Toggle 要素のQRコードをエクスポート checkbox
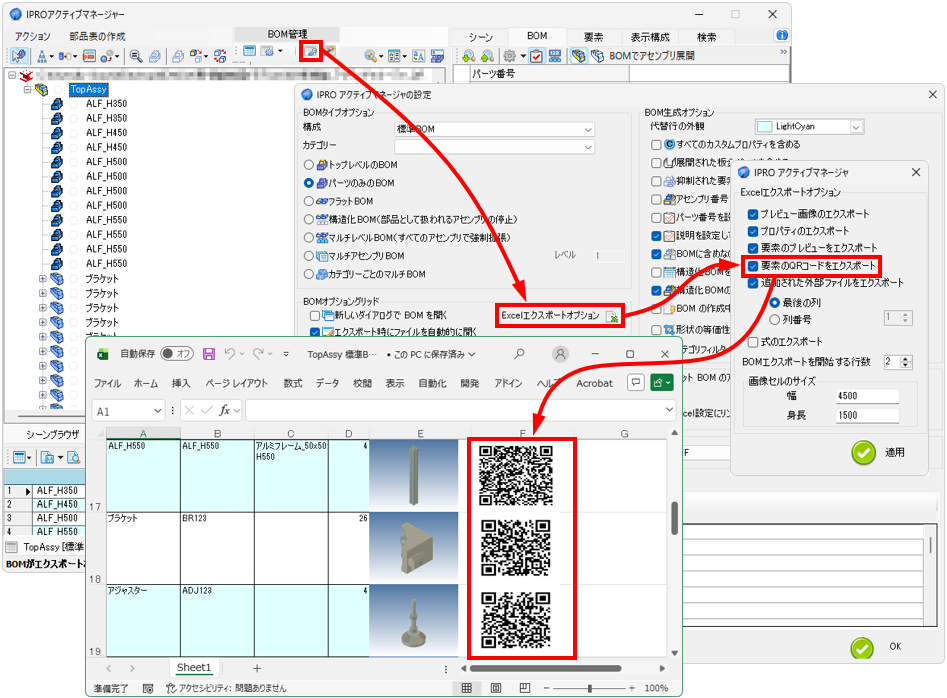Screen dimensions: 947x698 click(x=753, y=266)
